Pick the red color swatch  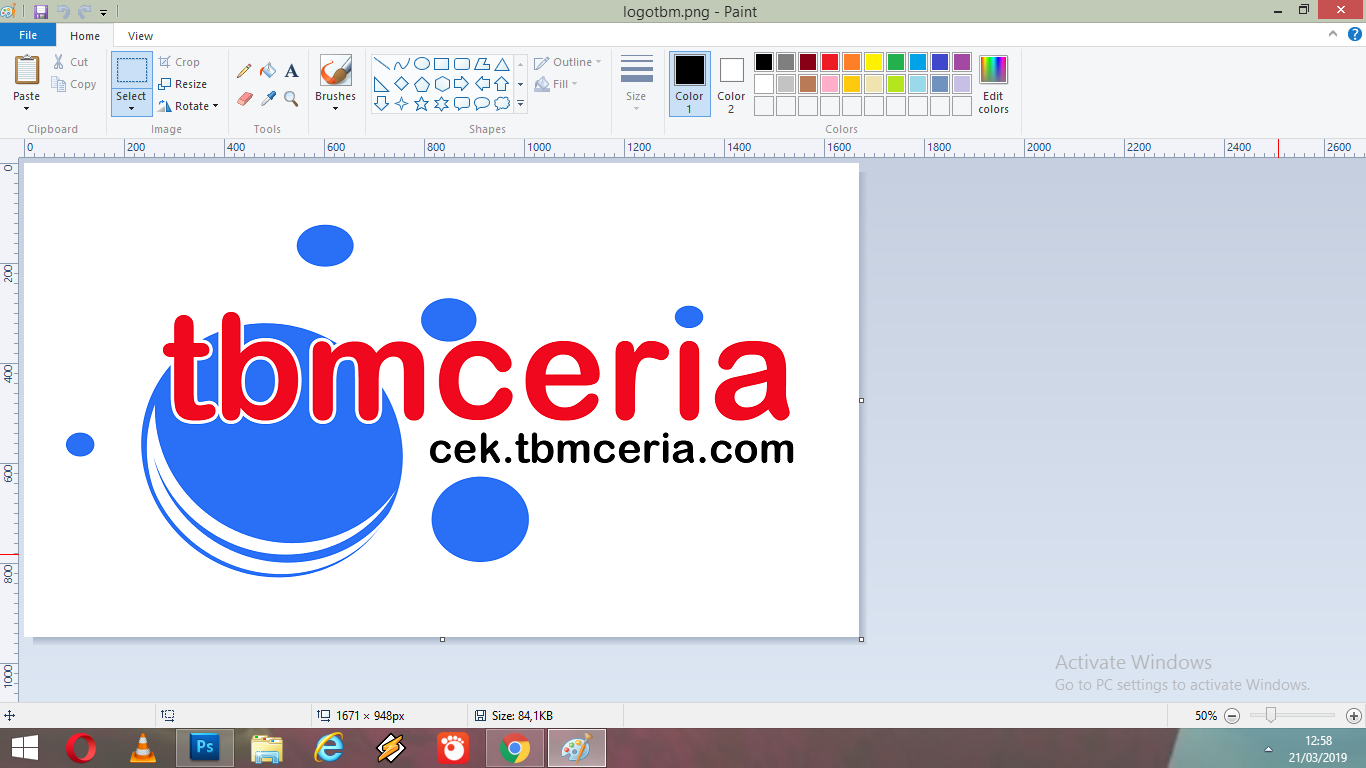coord(829,61)
